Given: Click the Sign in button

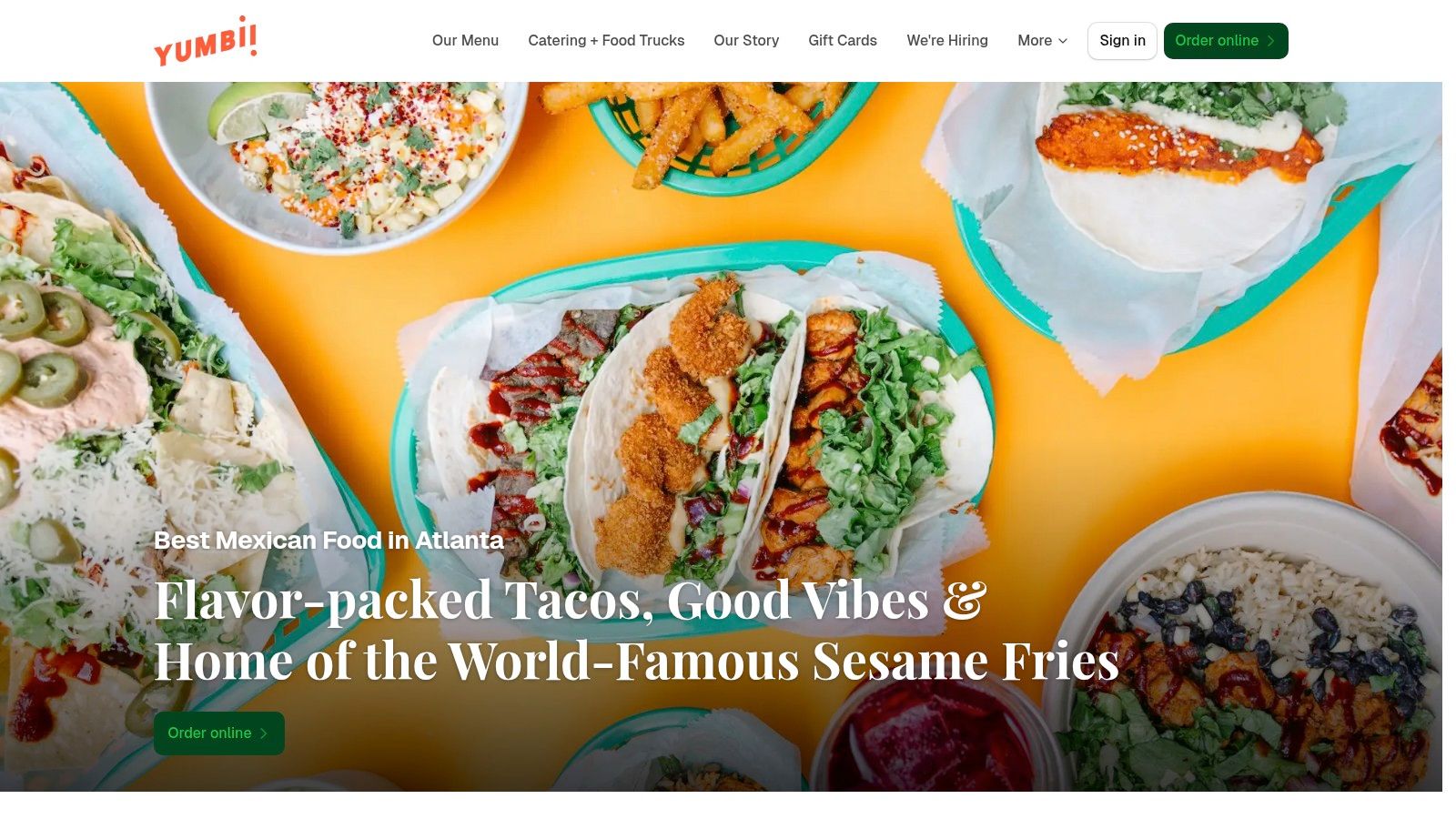Looking at the screenshot, I should coord(1122,41).
